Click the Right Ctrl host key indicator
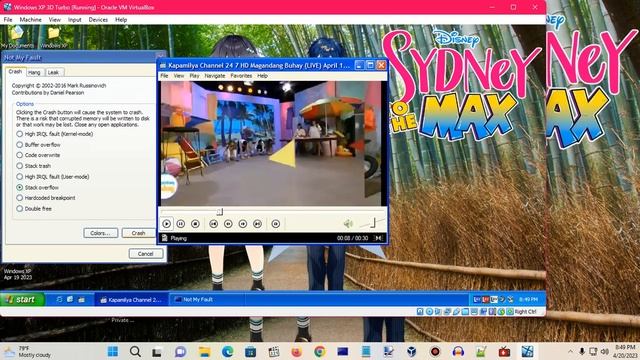Viewport: 640px width, 360px height. [526, 311]
